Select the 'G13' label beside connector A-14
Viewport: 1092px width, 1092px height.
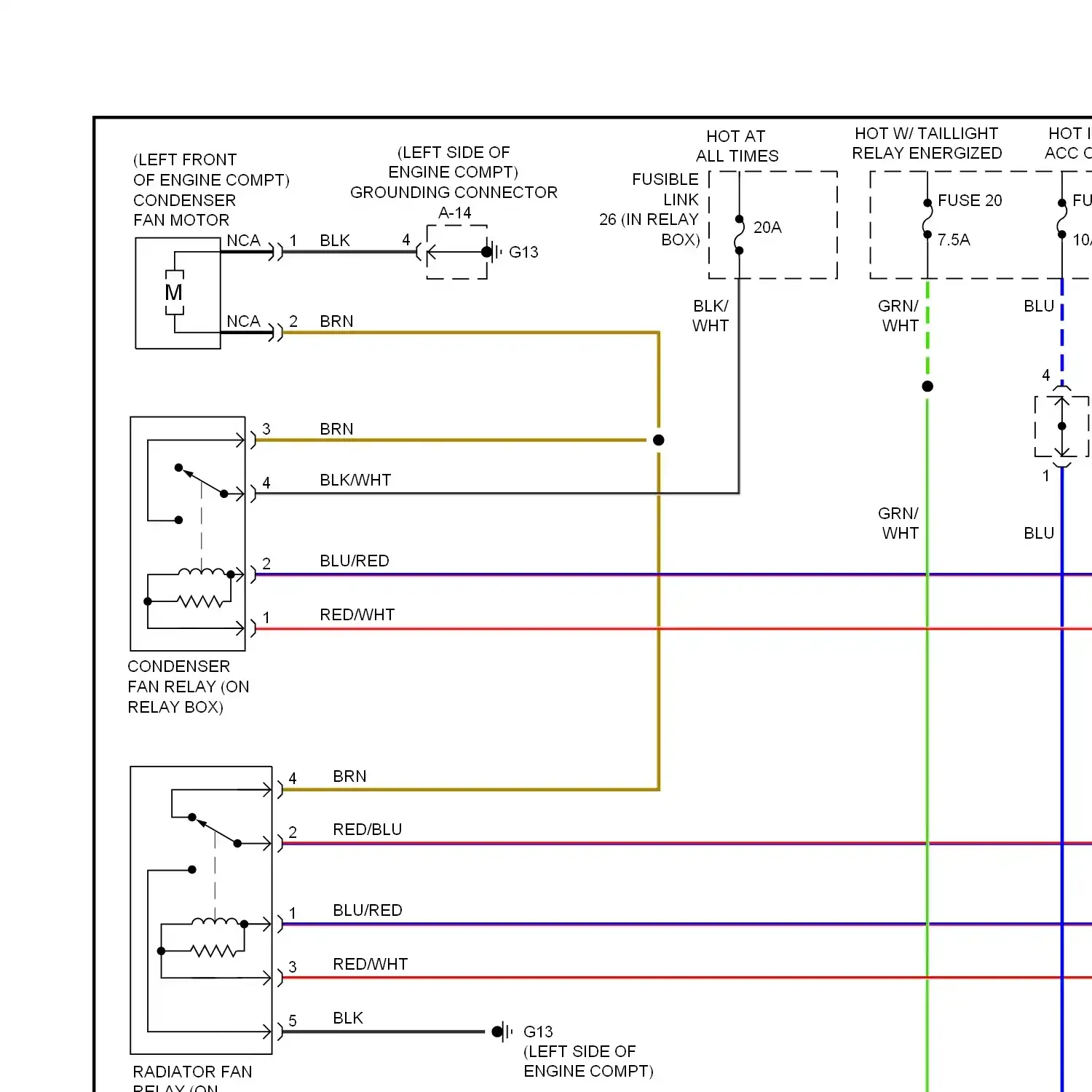click(523, 252)
